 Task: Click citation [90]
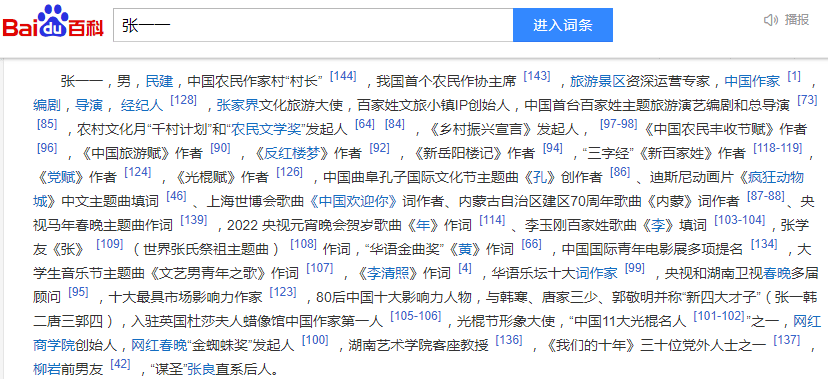click(221, 148)
